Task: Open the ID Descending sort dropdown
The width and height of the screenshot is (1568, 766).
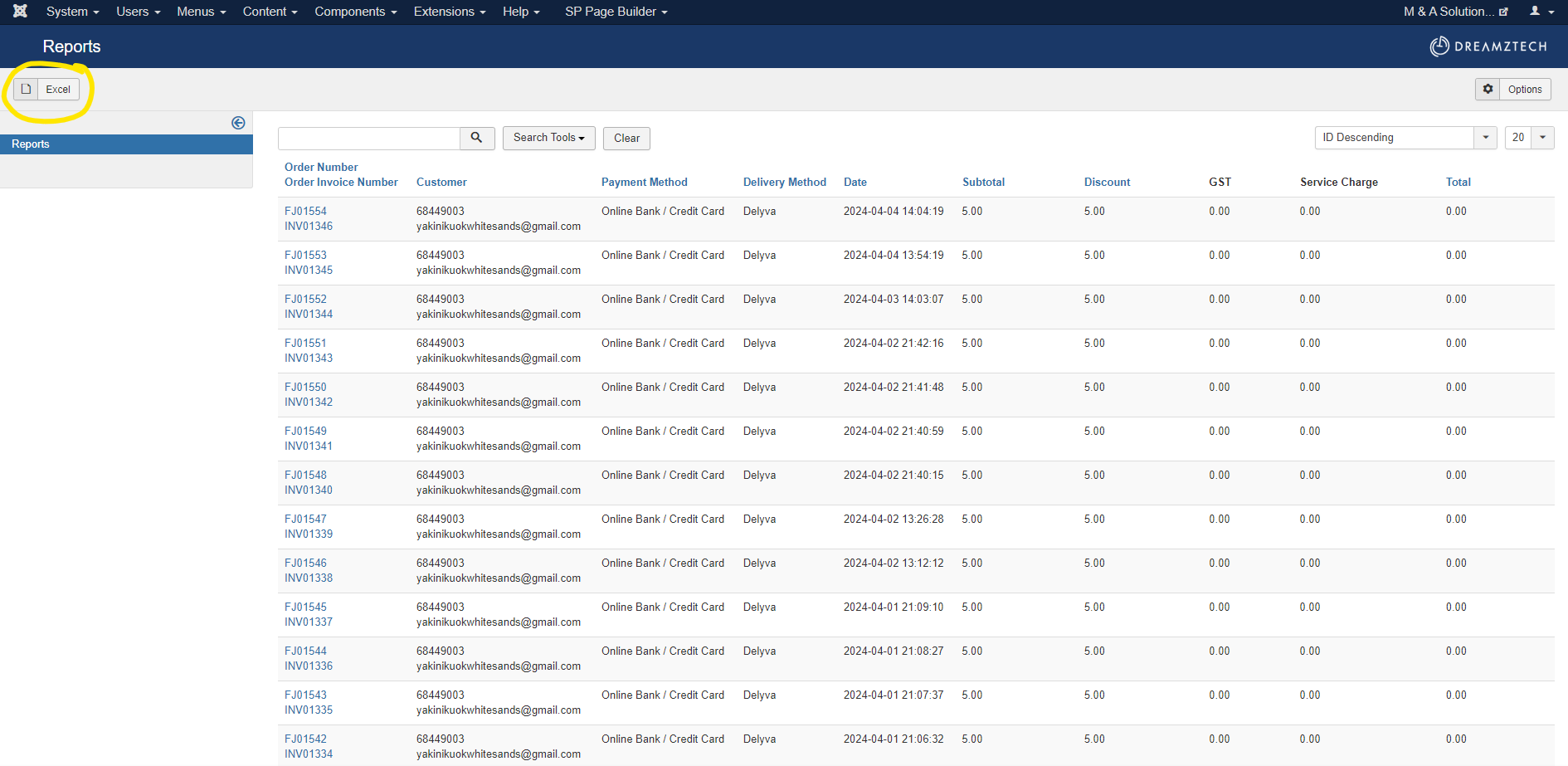Action: (1405, 138)
